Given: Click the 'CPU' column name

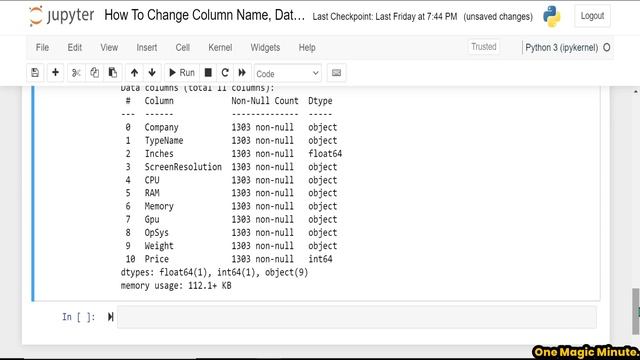Looking at the screenshot, I should coord(152,180).
